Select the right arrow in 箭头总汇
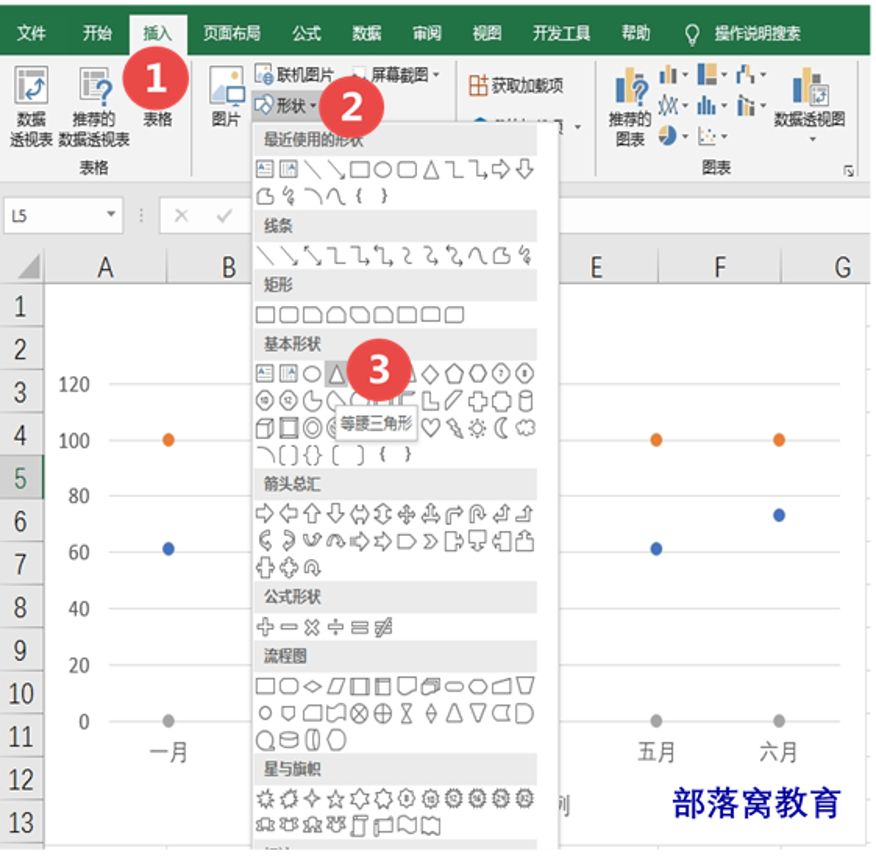This screenshot has width=876, height=856. (265, 513)
